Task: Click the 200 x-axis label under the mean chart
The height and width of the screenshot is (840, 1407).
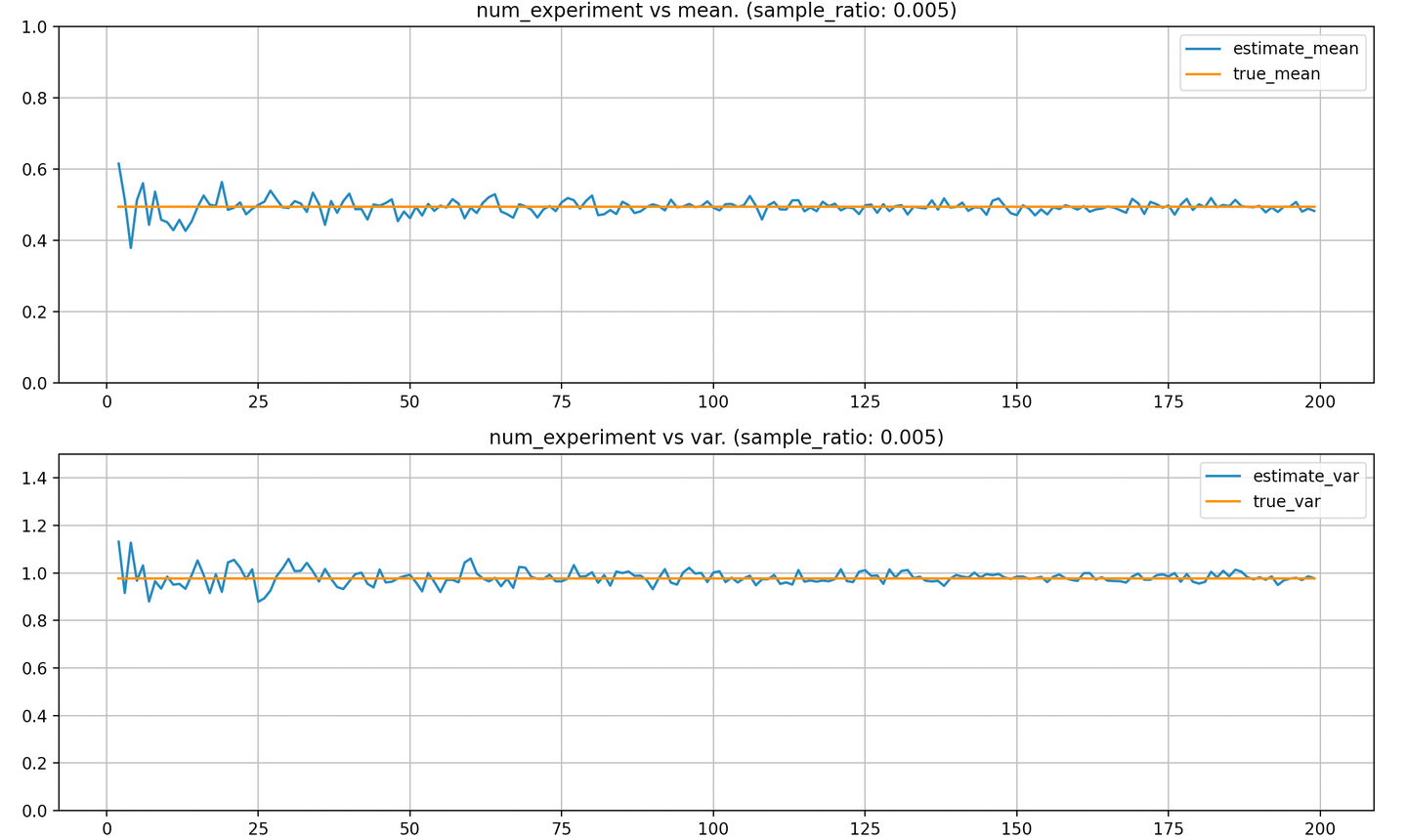Action: (1320, 402)
